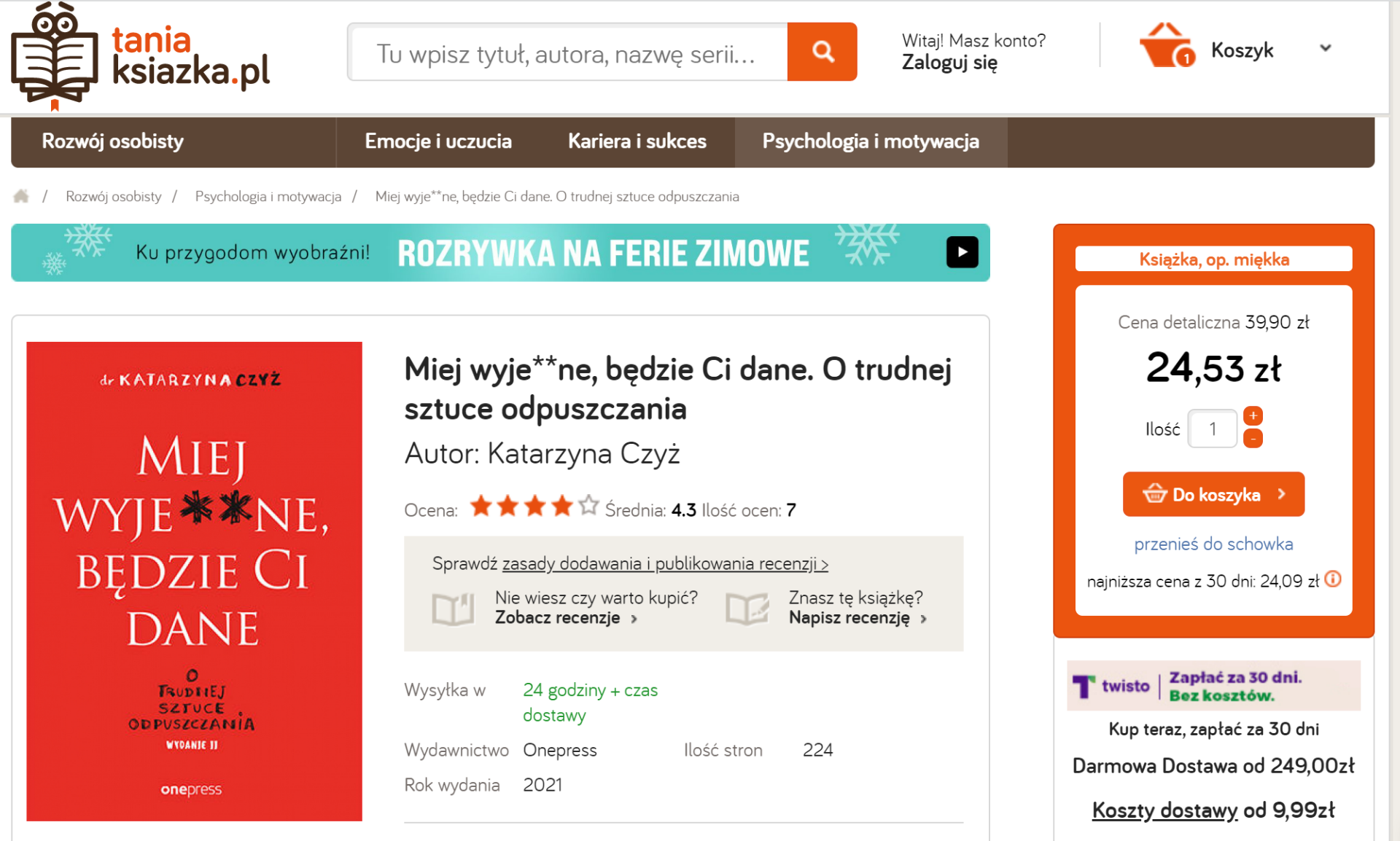The height and width of the screenshot is (841, 1400).
Task: Click przenieś do schowka link
Action: coord(1213,544)
